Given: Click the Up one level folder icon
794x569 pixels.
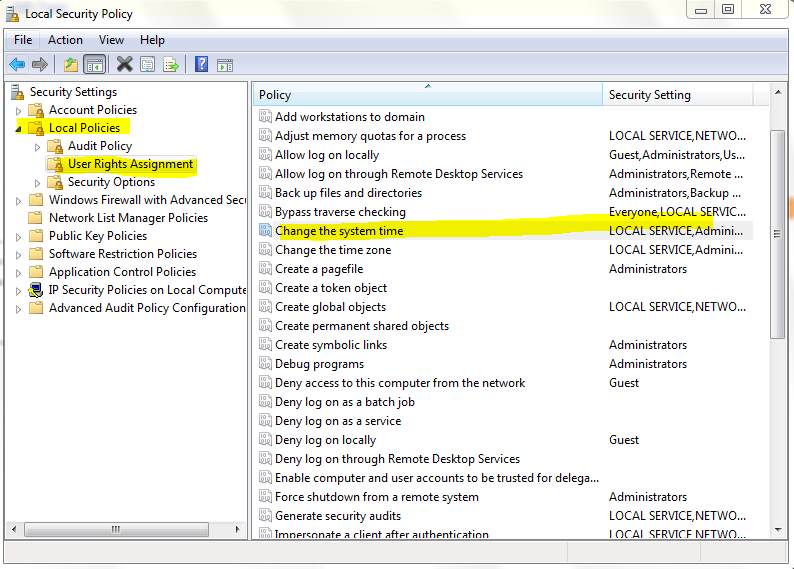Looking at the screenshot, I should point(71,65).
